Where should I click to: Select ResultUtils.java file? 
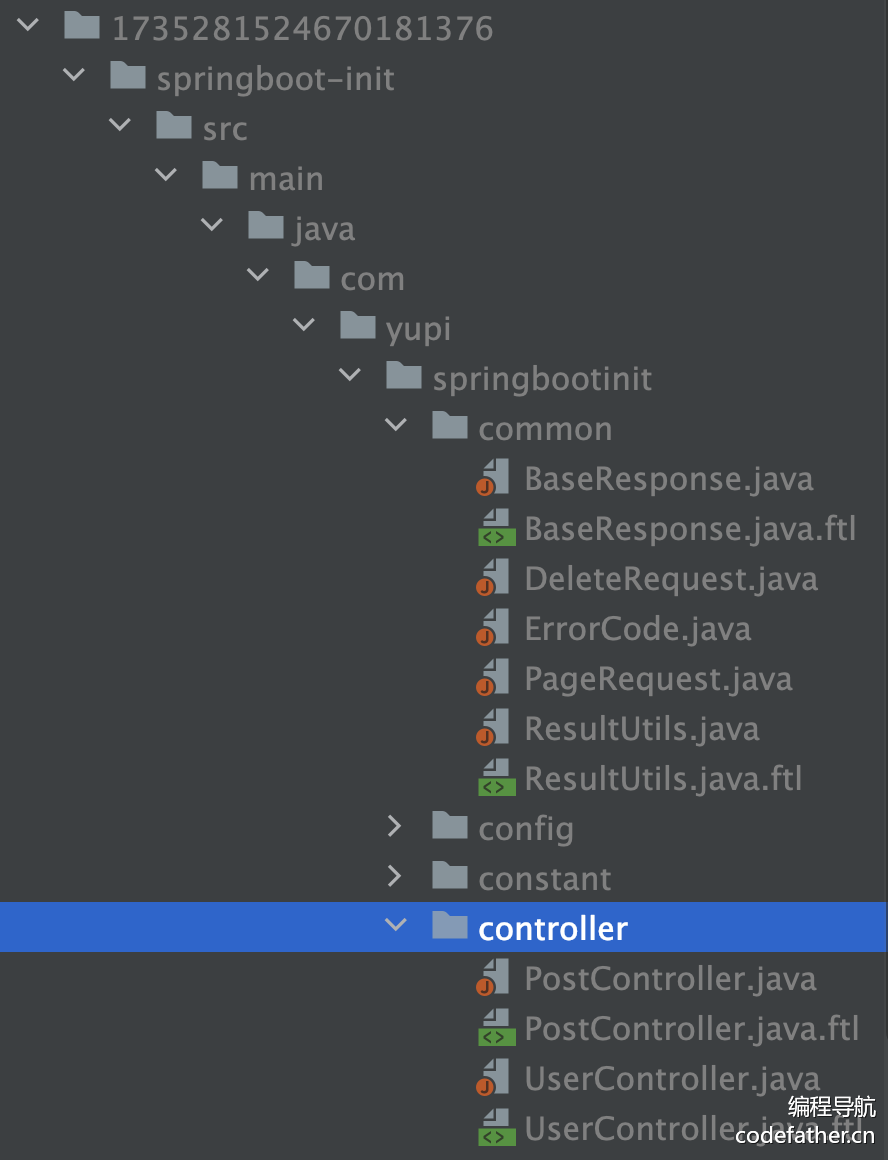641,729
